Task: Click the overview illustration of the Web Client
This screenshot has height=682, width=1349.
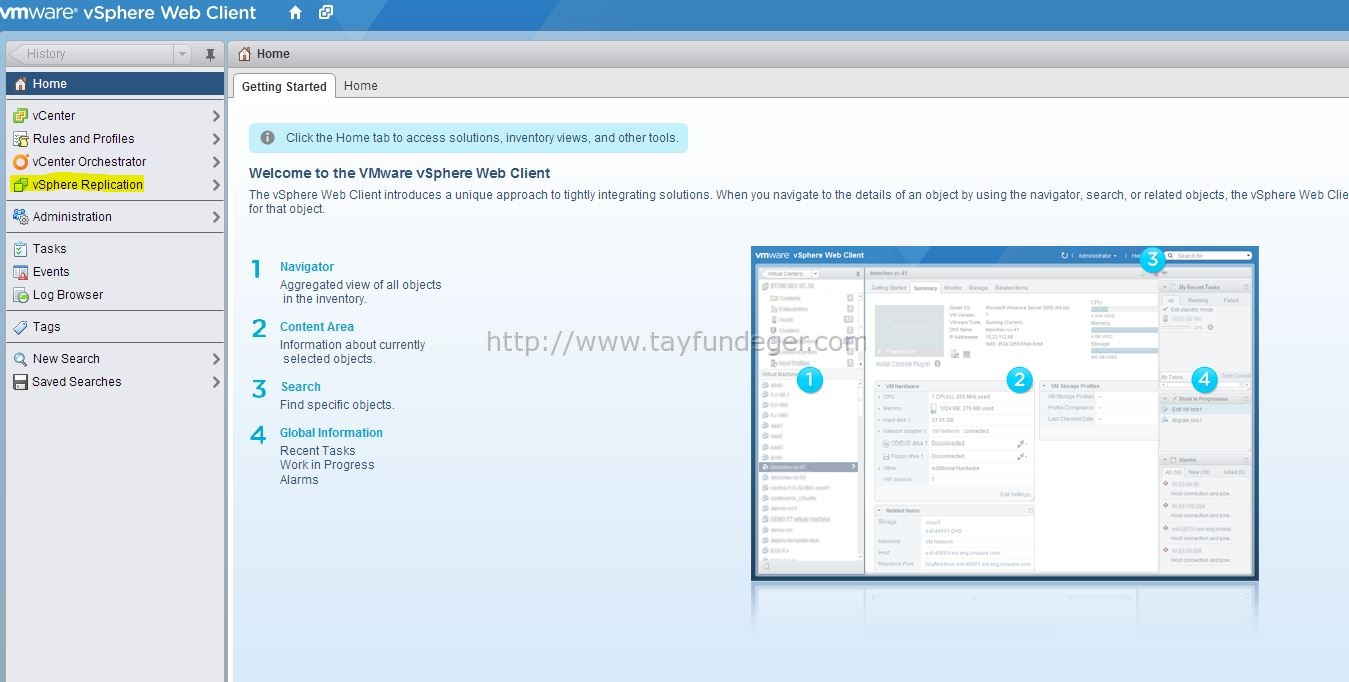Action: tap(1005, 413)
